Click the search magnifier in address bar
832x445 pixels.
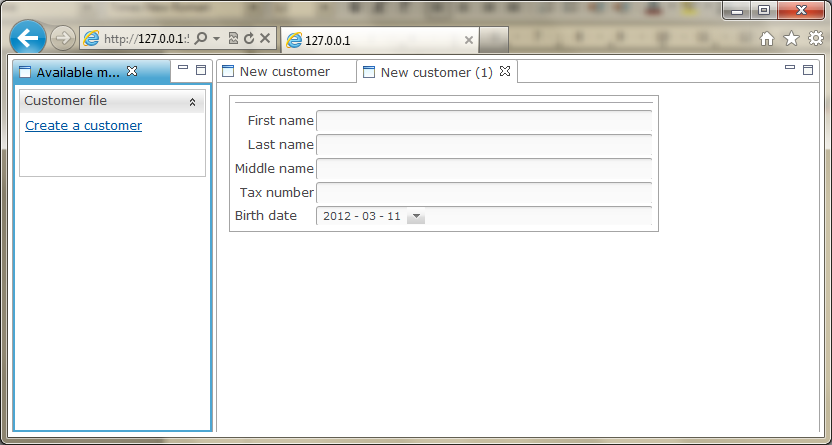click(201, 38)
